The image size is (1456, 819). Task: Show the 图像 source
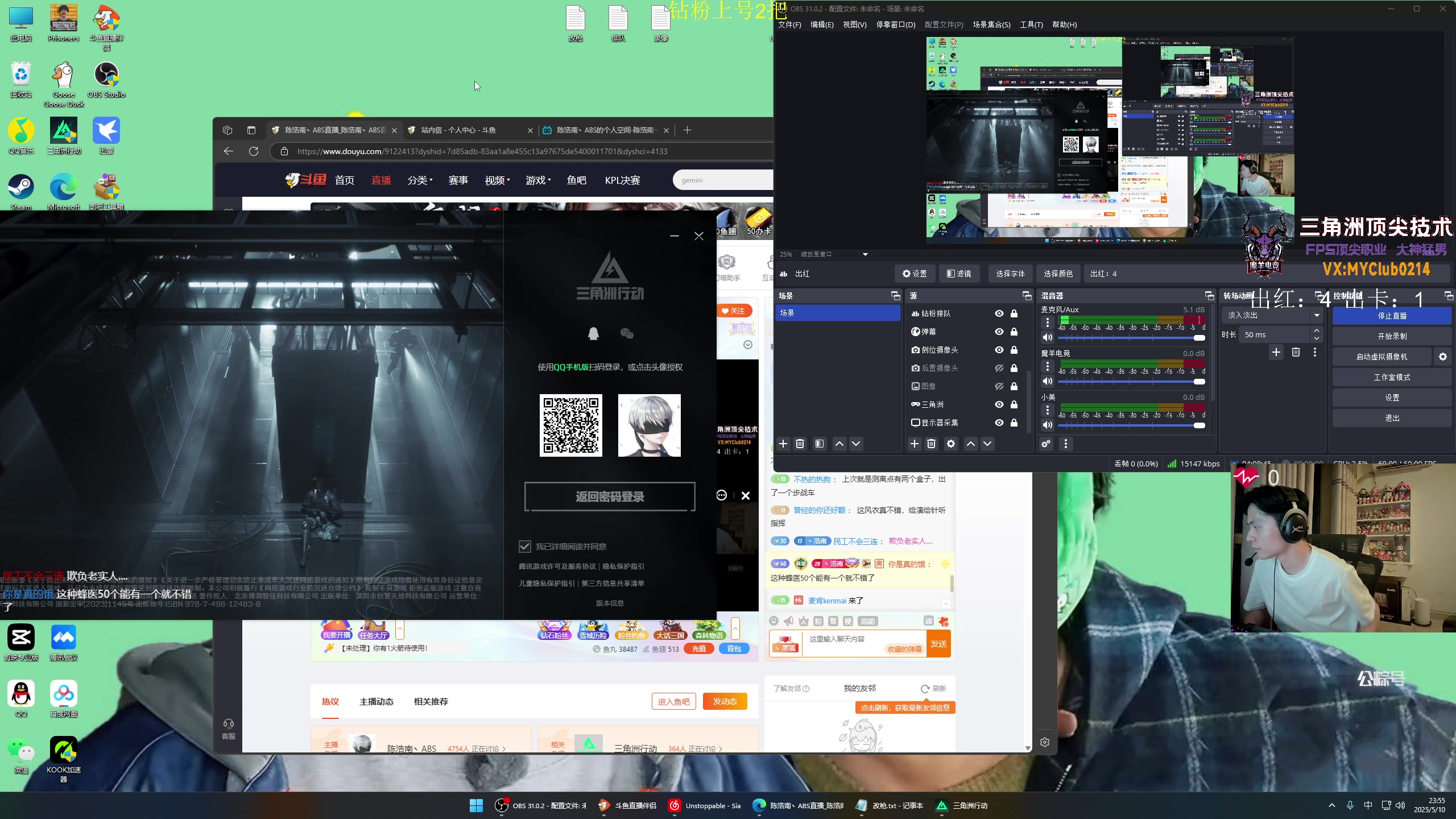pos(999,386)
